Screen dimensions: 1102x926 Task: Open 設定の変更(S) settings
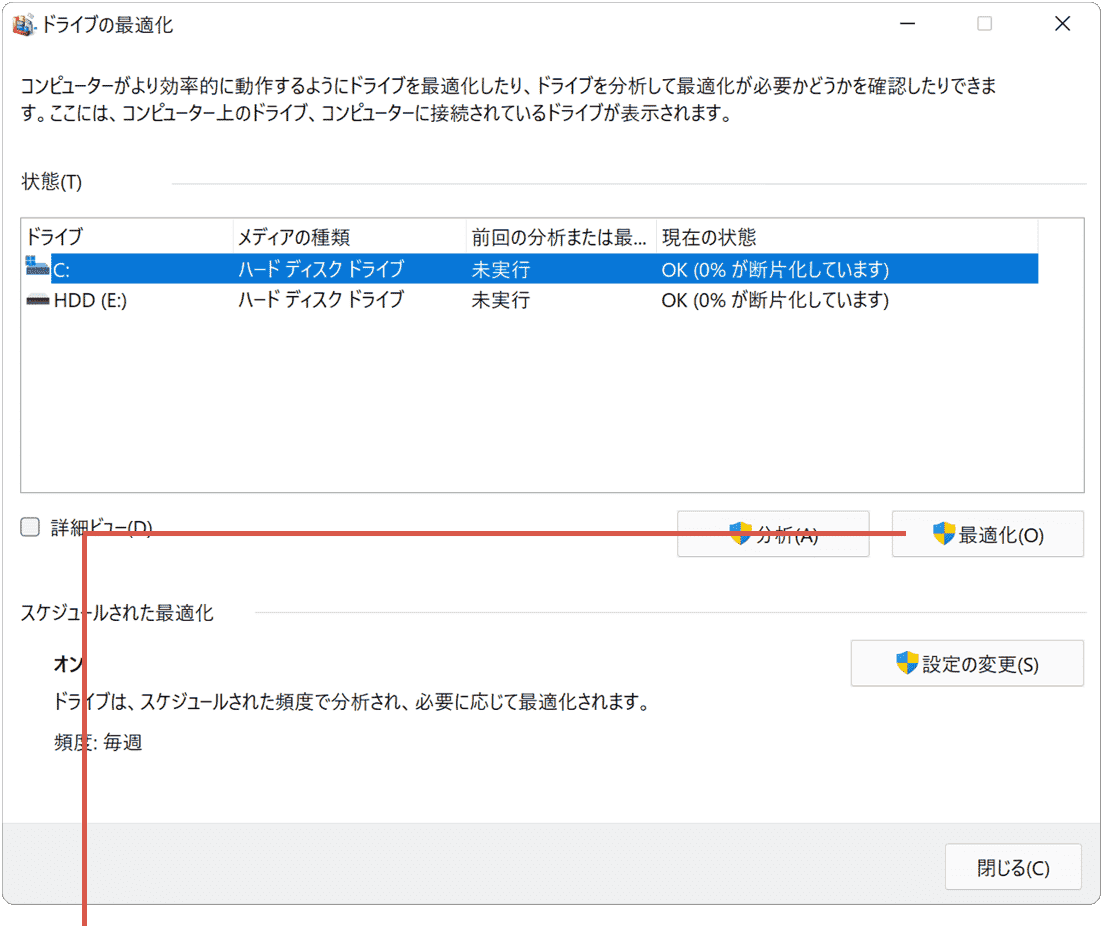click(967, 663)
